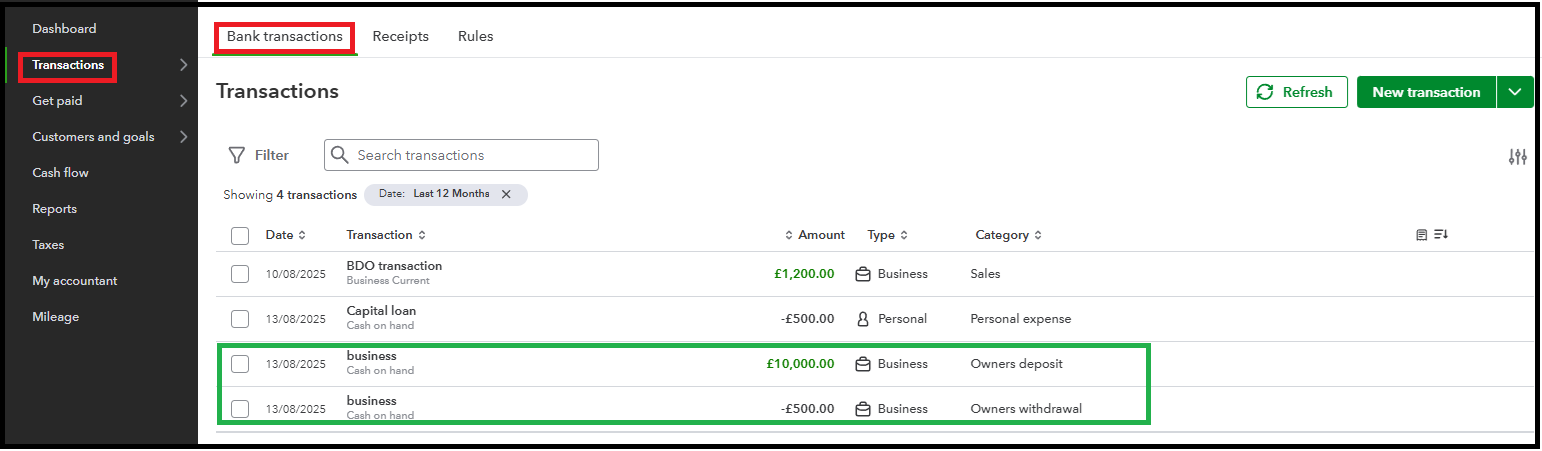1542x451 pixels.
Task: Click the Business briefcase icon for BDO transaction
Action: point(863,274)
